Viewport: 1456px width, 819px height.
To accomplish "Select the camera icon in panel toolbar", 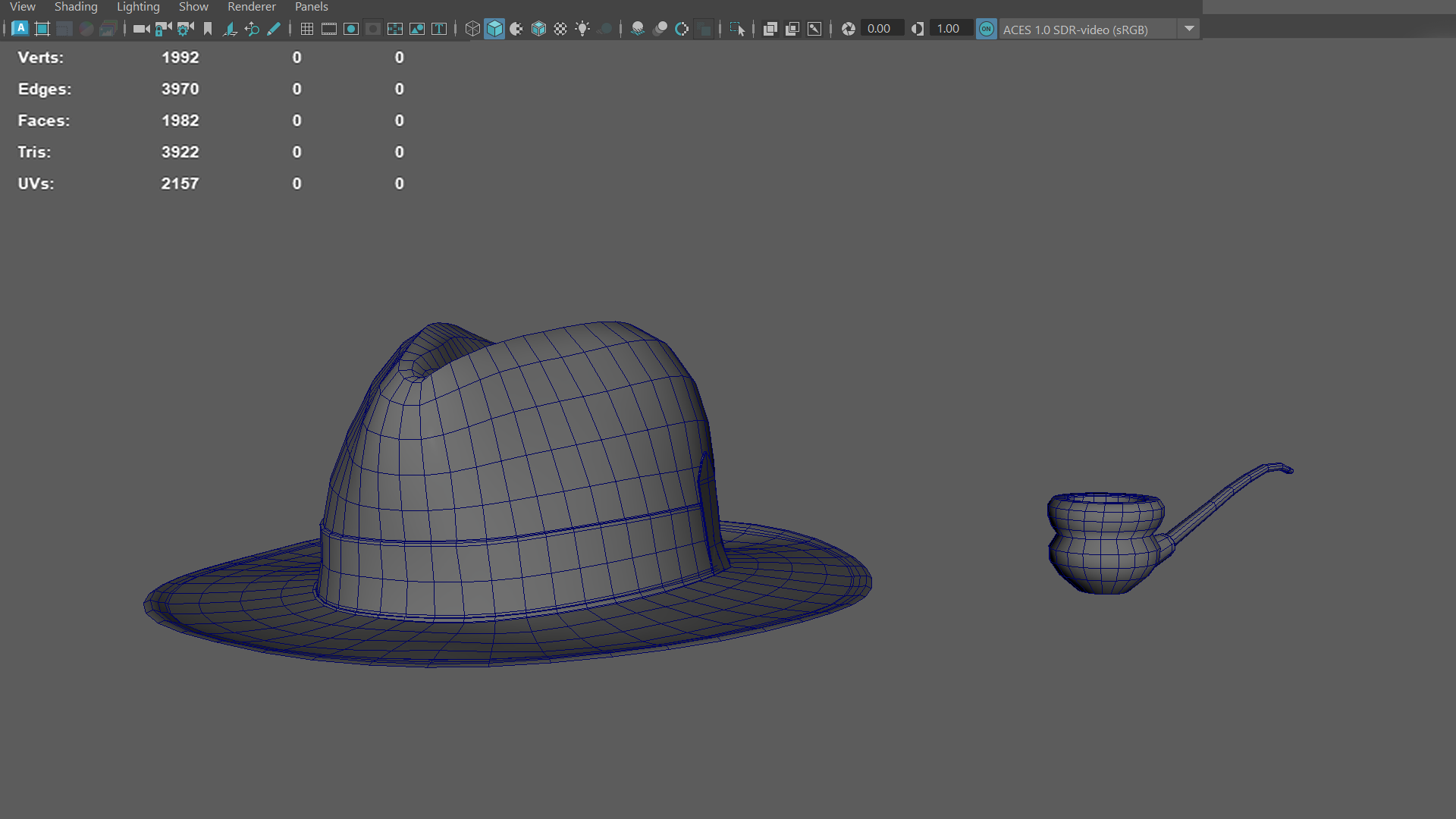I will coord(141,29).
